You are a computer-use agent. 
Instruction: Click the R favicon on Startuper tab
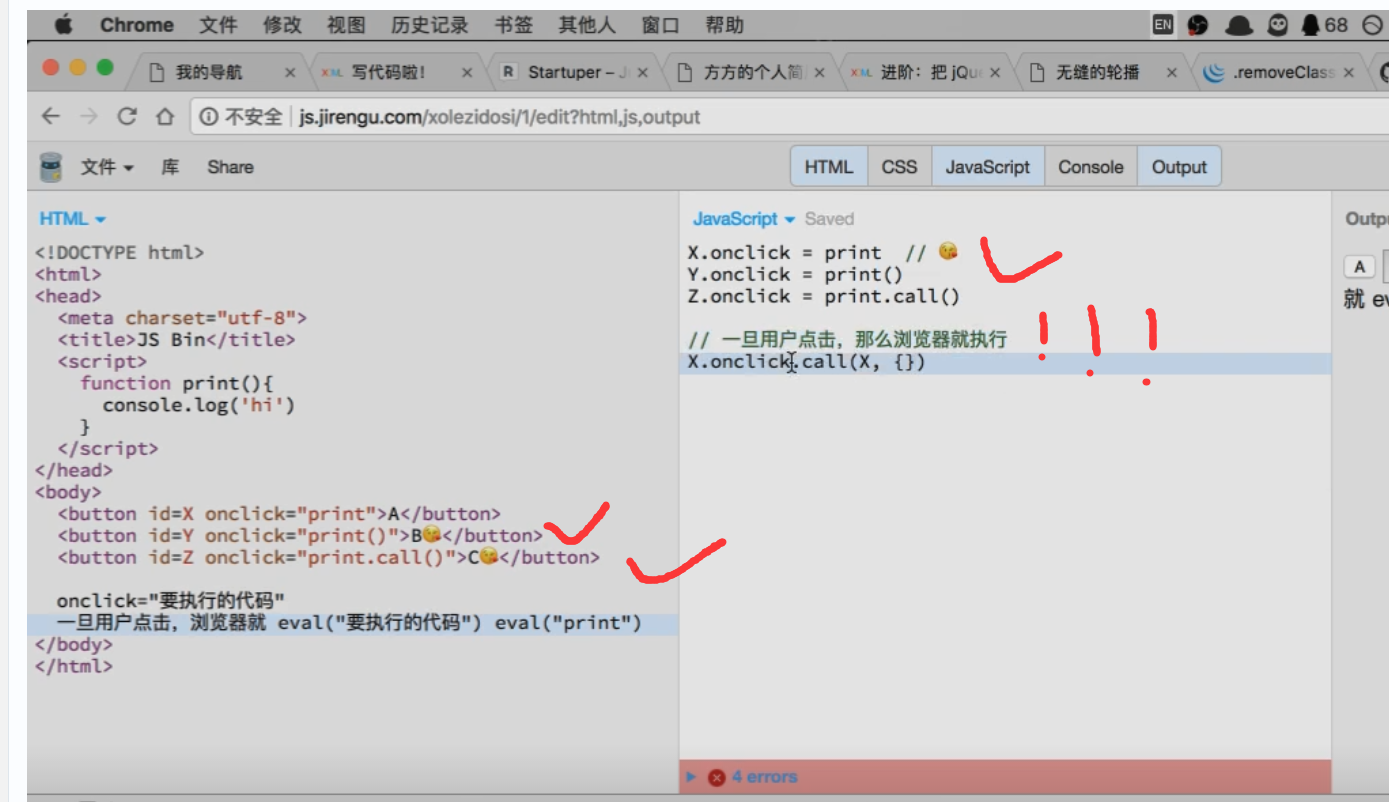[x=508, y=72]
